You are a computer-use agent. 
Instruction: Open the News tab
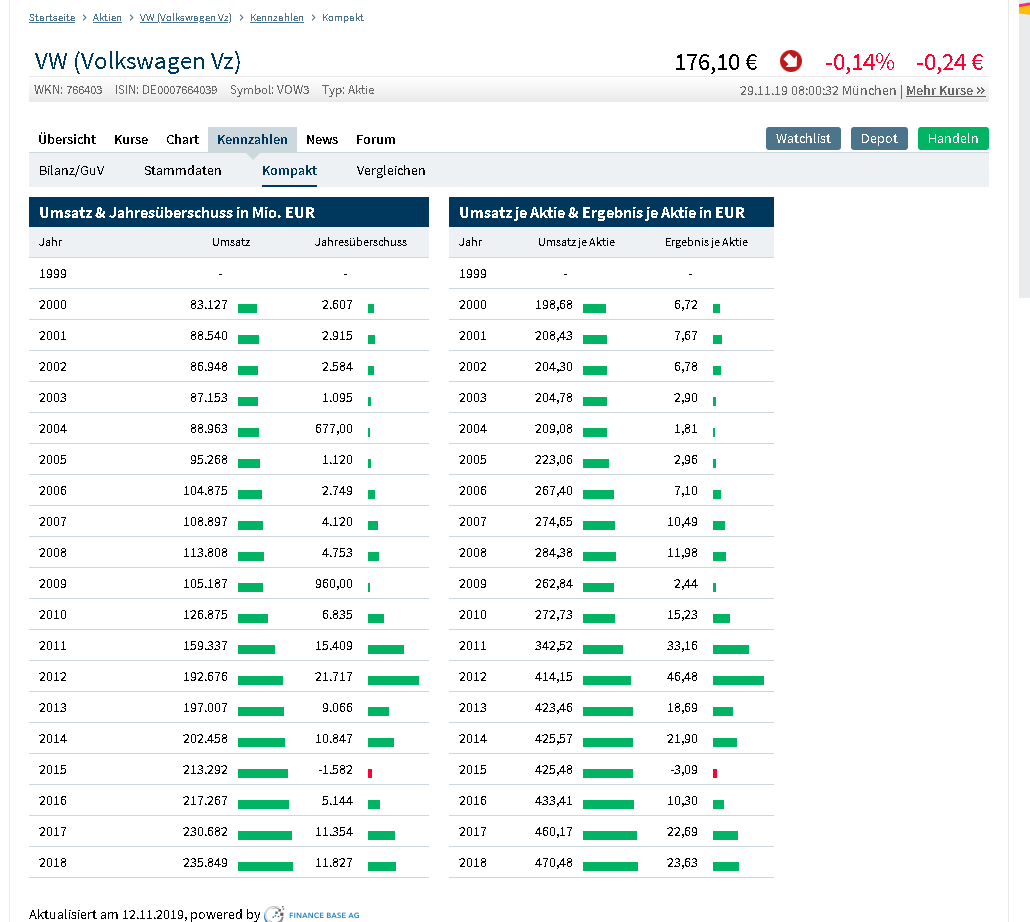coord(322,140)
